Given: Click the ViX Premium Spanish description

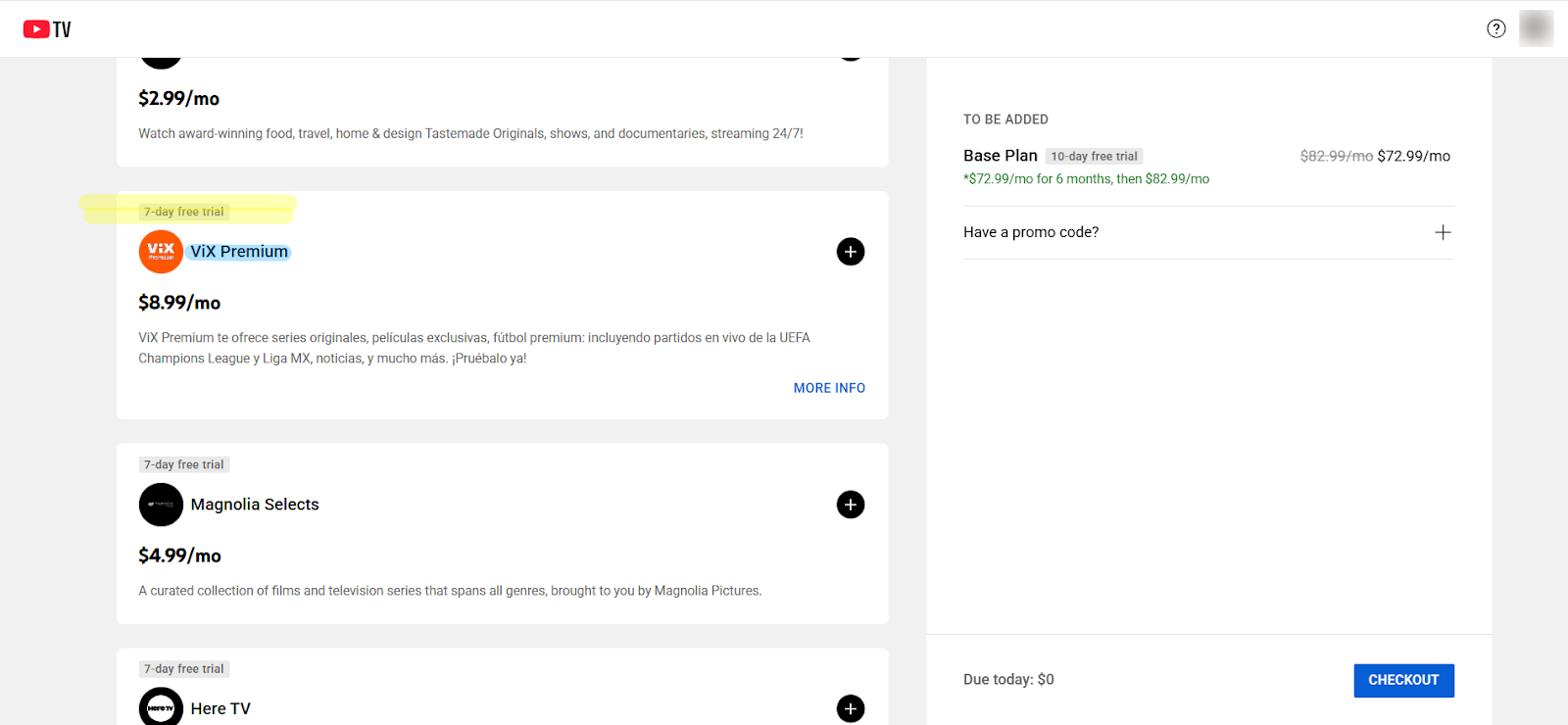Looking at the screenshot, I should tap(474, 348).
